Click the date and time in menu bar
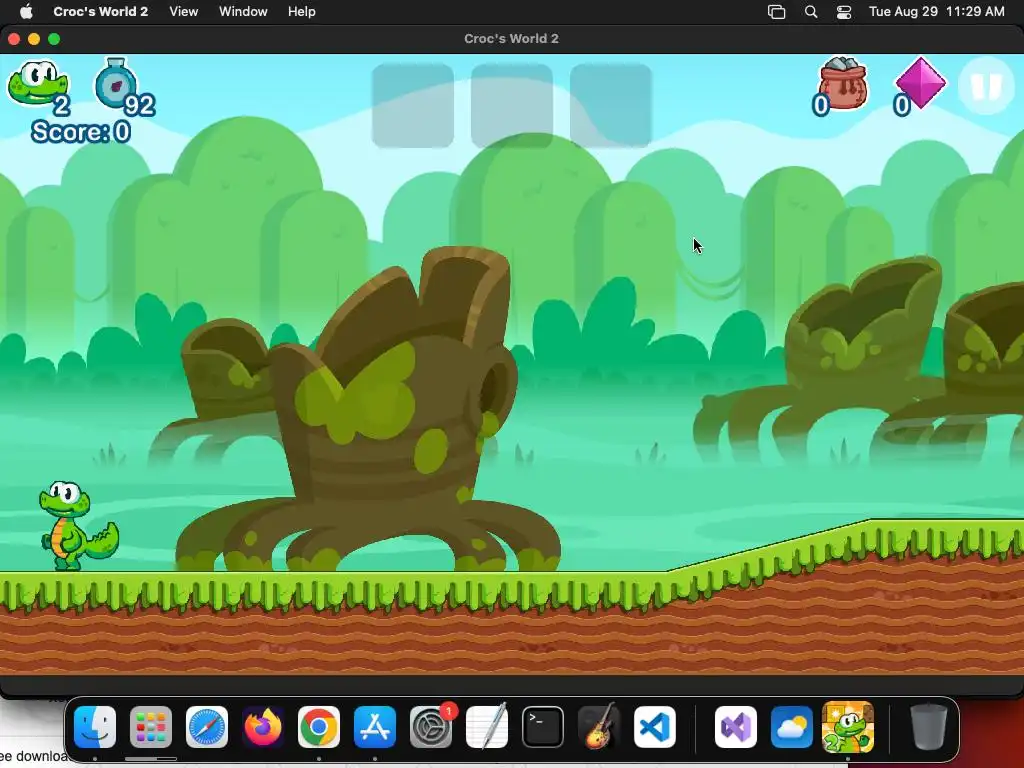 pos(936,11)
